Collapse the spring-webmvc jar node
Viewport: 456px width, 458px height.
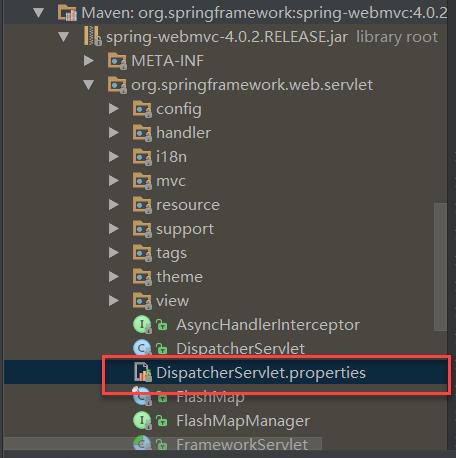pyautogui.click(x=63, y=37)
